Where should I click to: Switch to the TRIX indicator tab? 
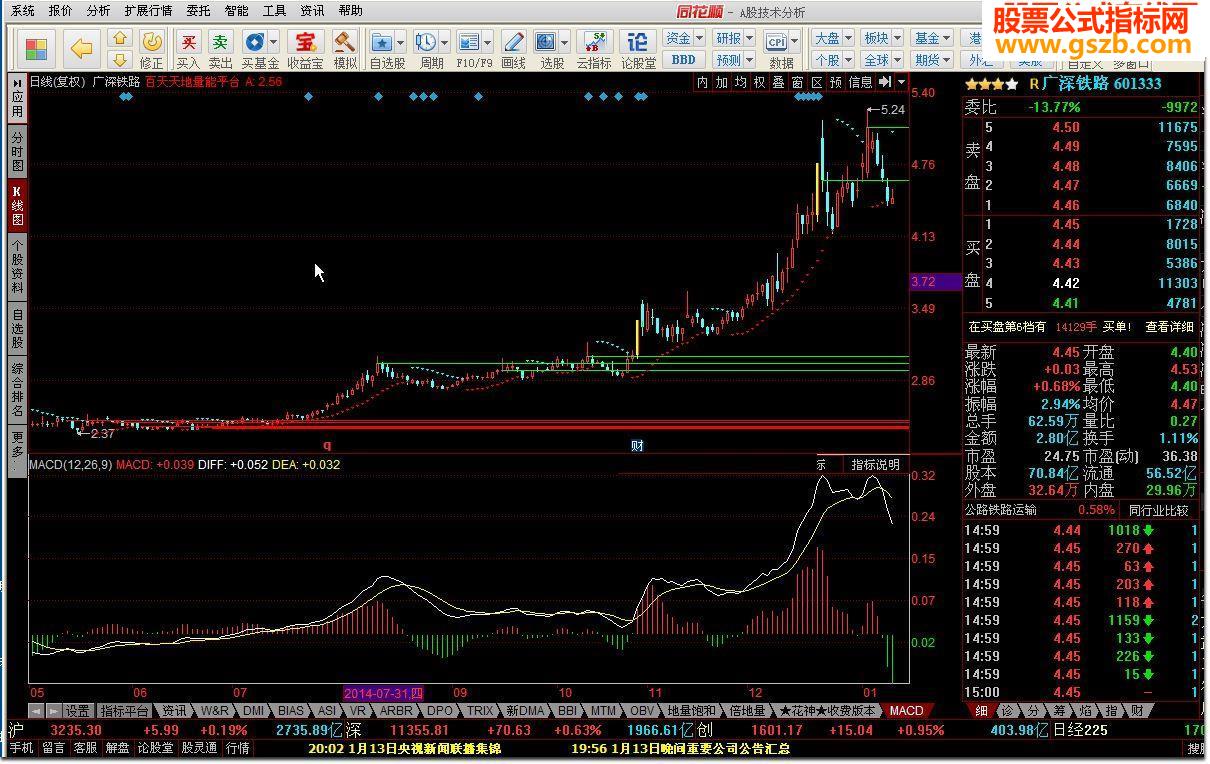479,711
